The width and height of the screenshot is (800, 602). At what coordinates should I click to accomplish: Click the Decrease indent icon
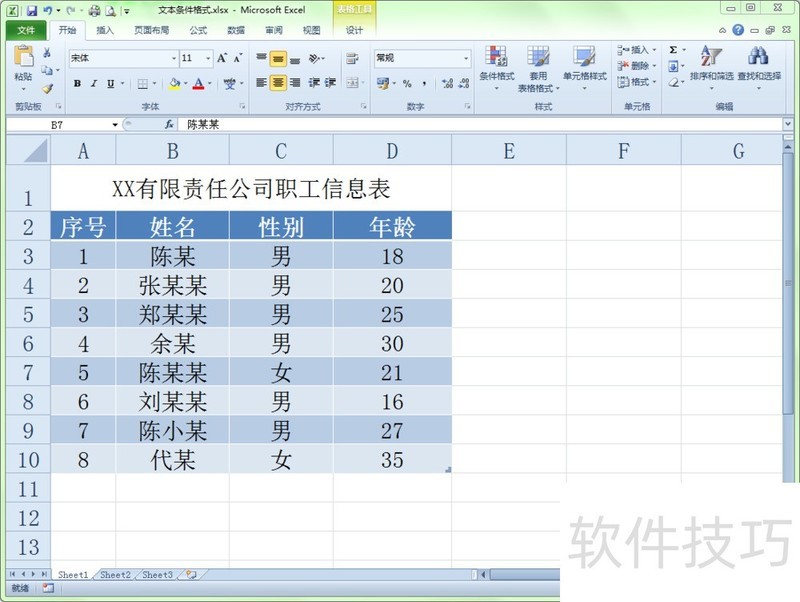[x=314, y=83]
